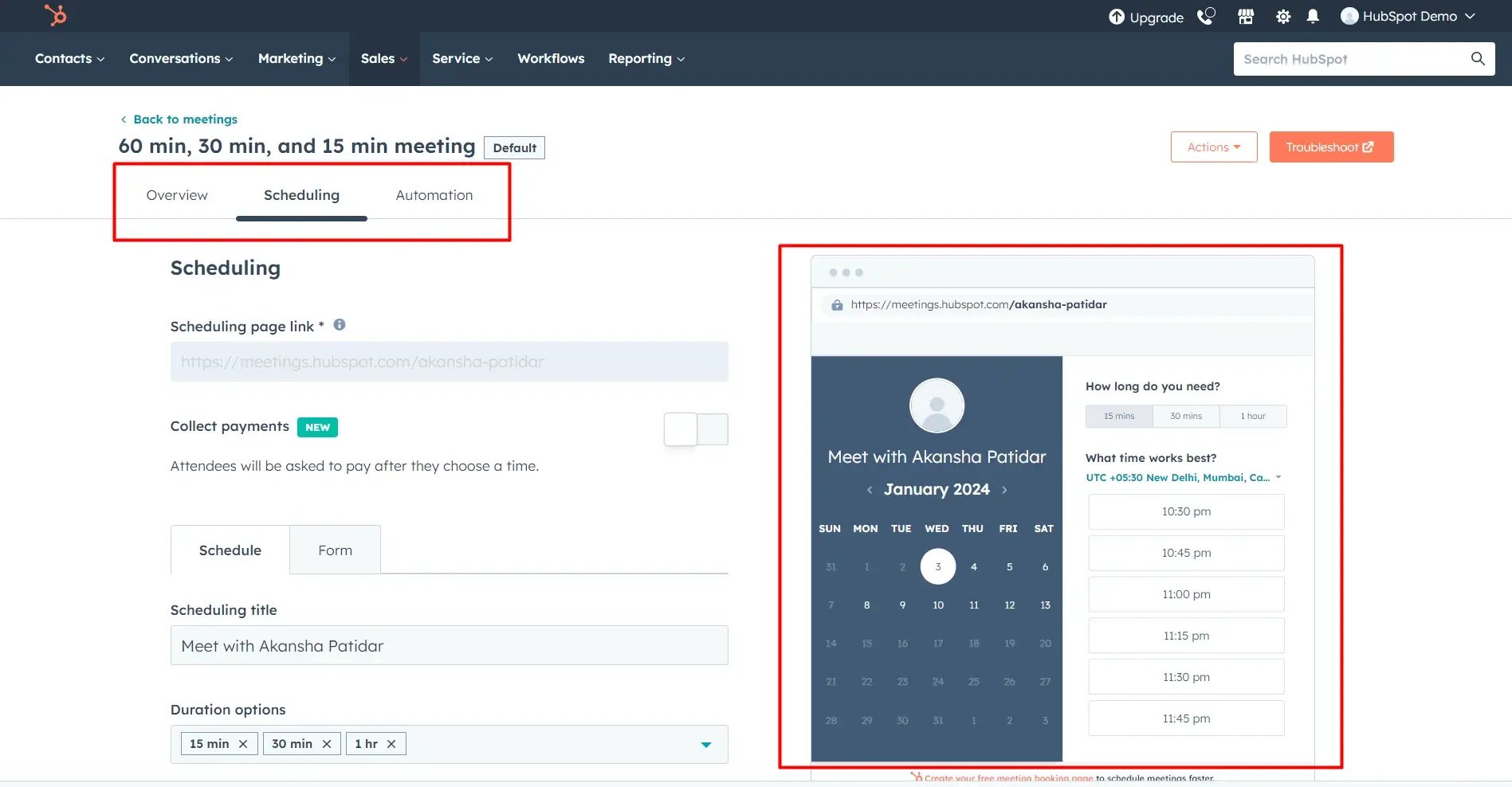Click the HubSpot sprocket logo
This screenshot has width=1512, height=787.
pyautogui.click(x=55, y=15)
